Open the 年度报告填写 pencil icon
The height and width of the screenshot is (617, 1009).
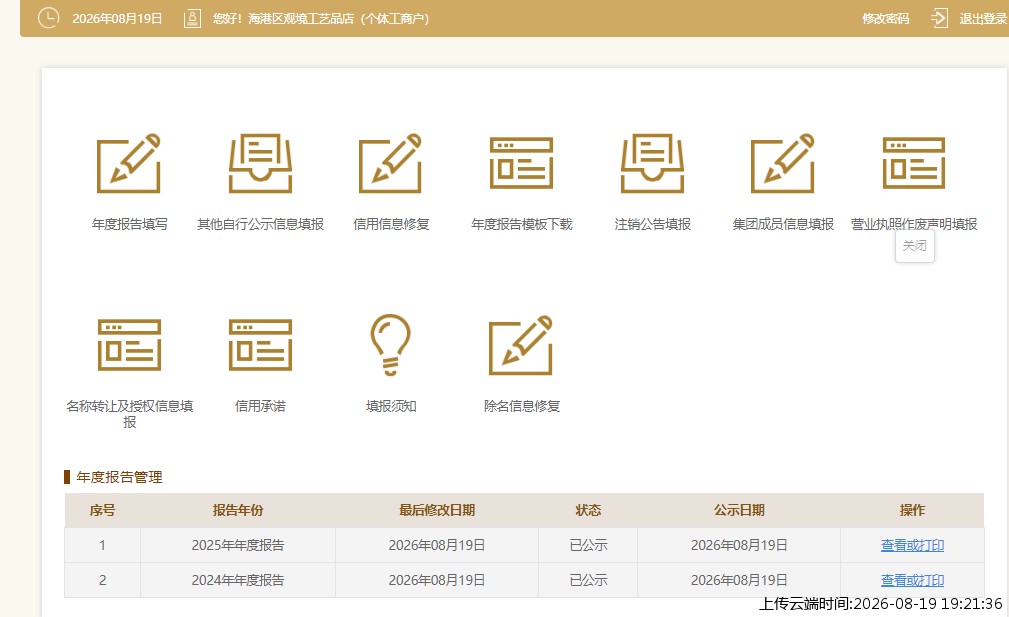(x=129, y=163)
